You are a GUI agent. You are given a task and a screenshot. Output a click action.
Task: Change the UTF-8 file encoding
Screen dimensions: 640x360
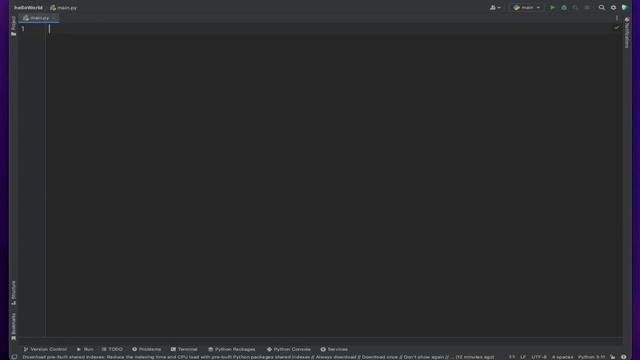point(539,357)
